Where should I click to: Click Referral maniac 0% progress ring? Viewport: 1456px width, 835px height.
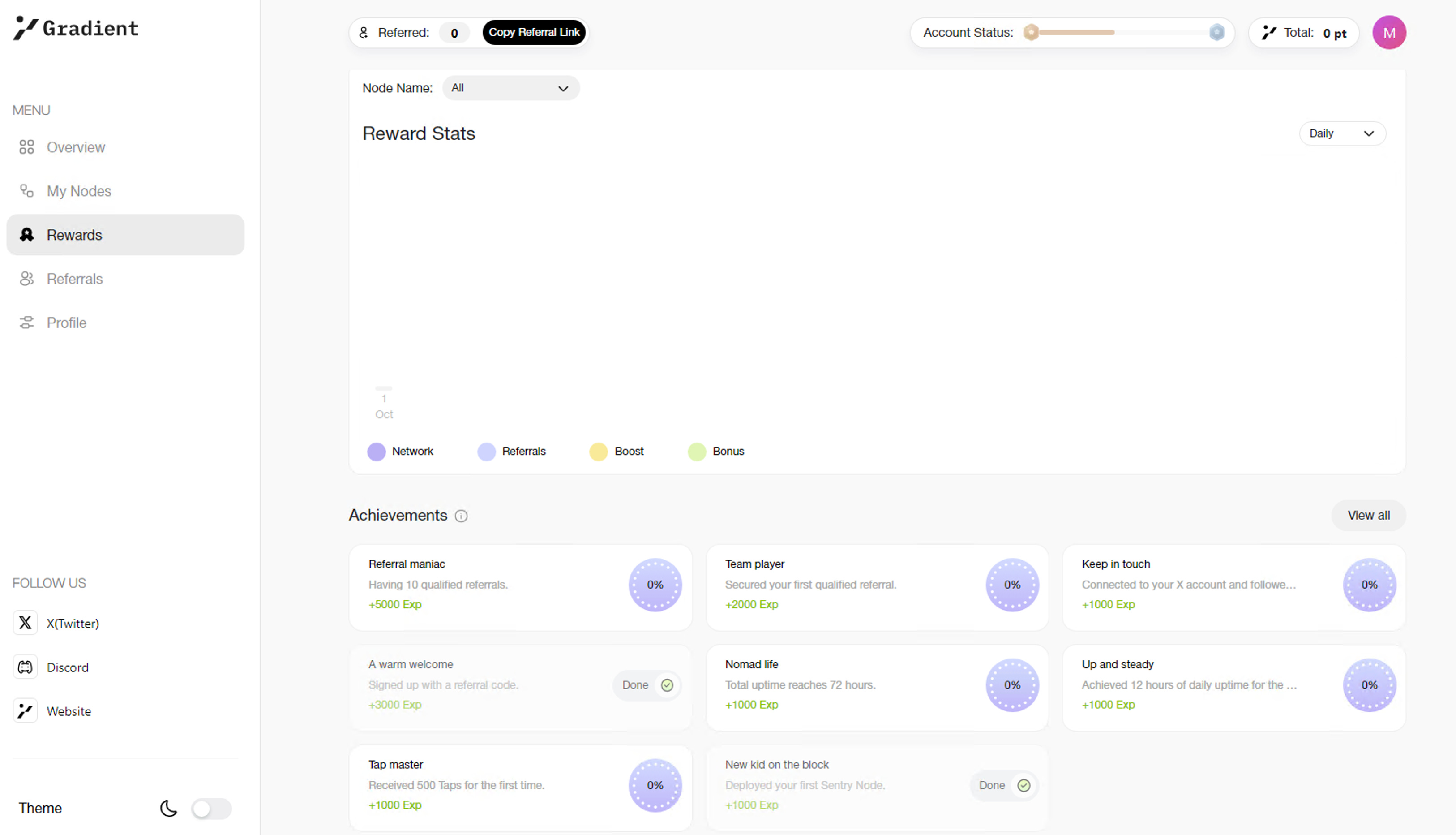pos(655,585)
